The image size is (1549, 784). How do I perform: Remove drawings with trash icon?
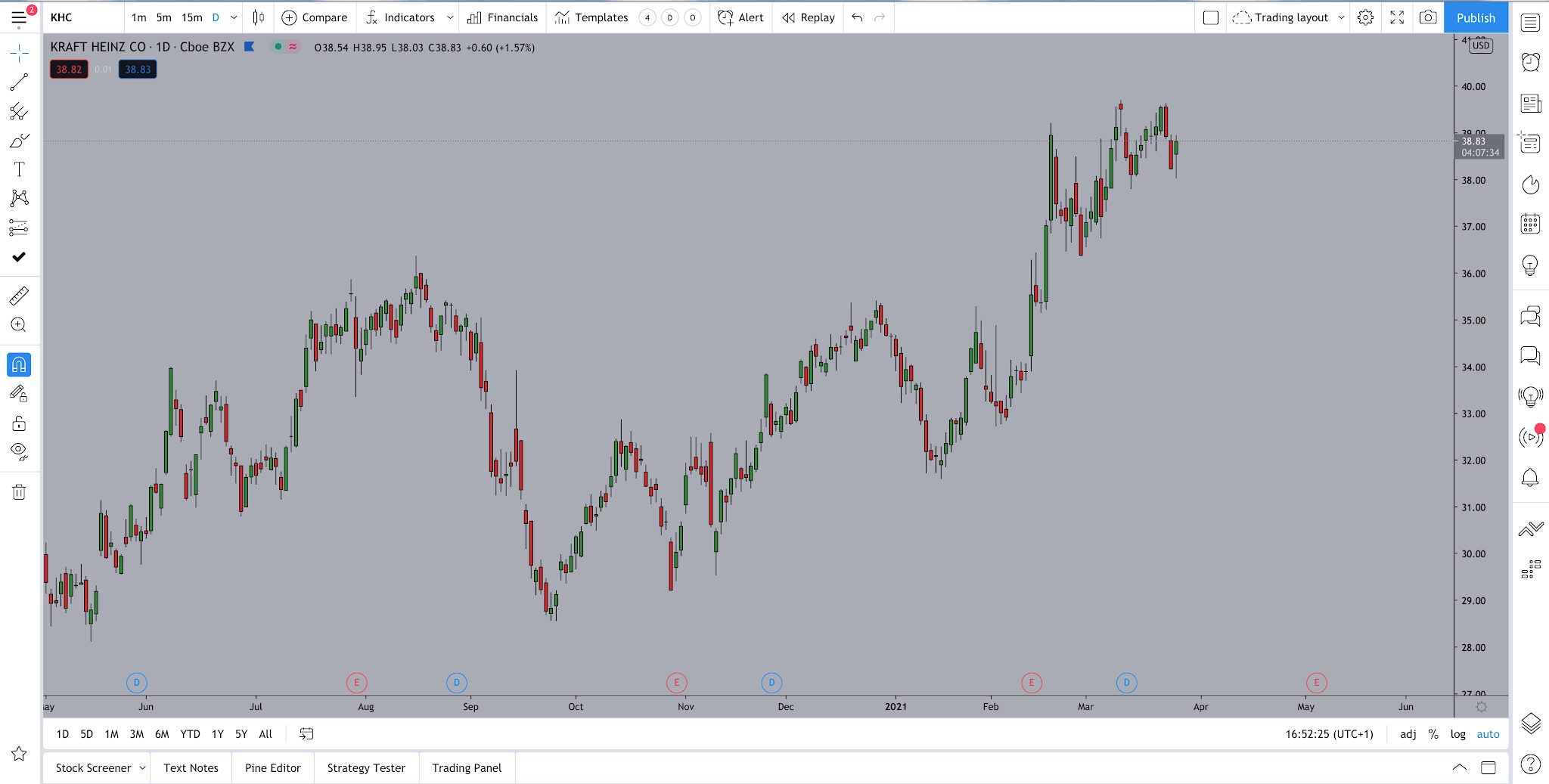click(x=19, y=492)
